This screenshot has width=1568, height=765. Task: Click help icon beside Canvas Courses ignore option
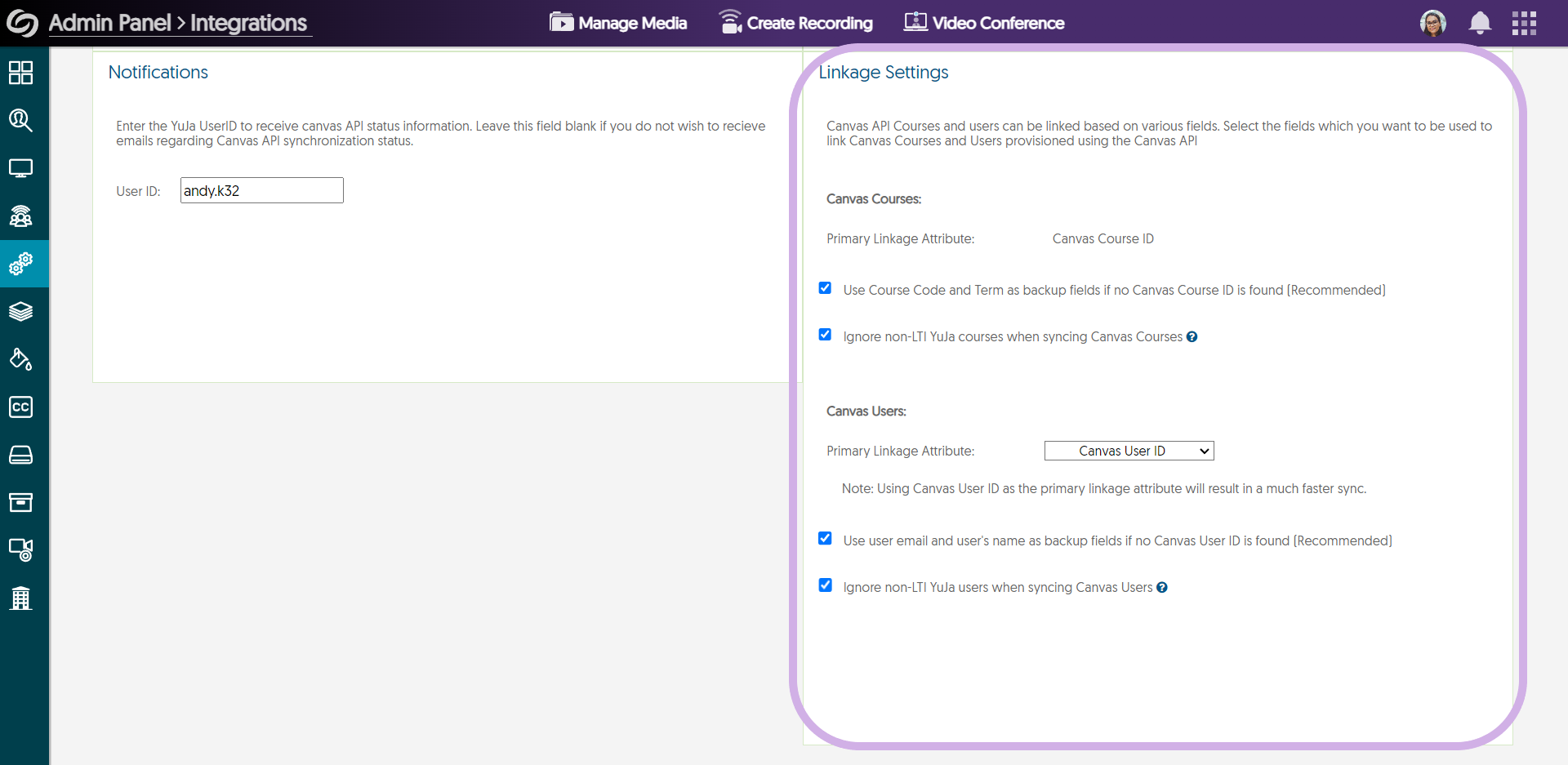pyautogui.click(x=1192, y=336)
